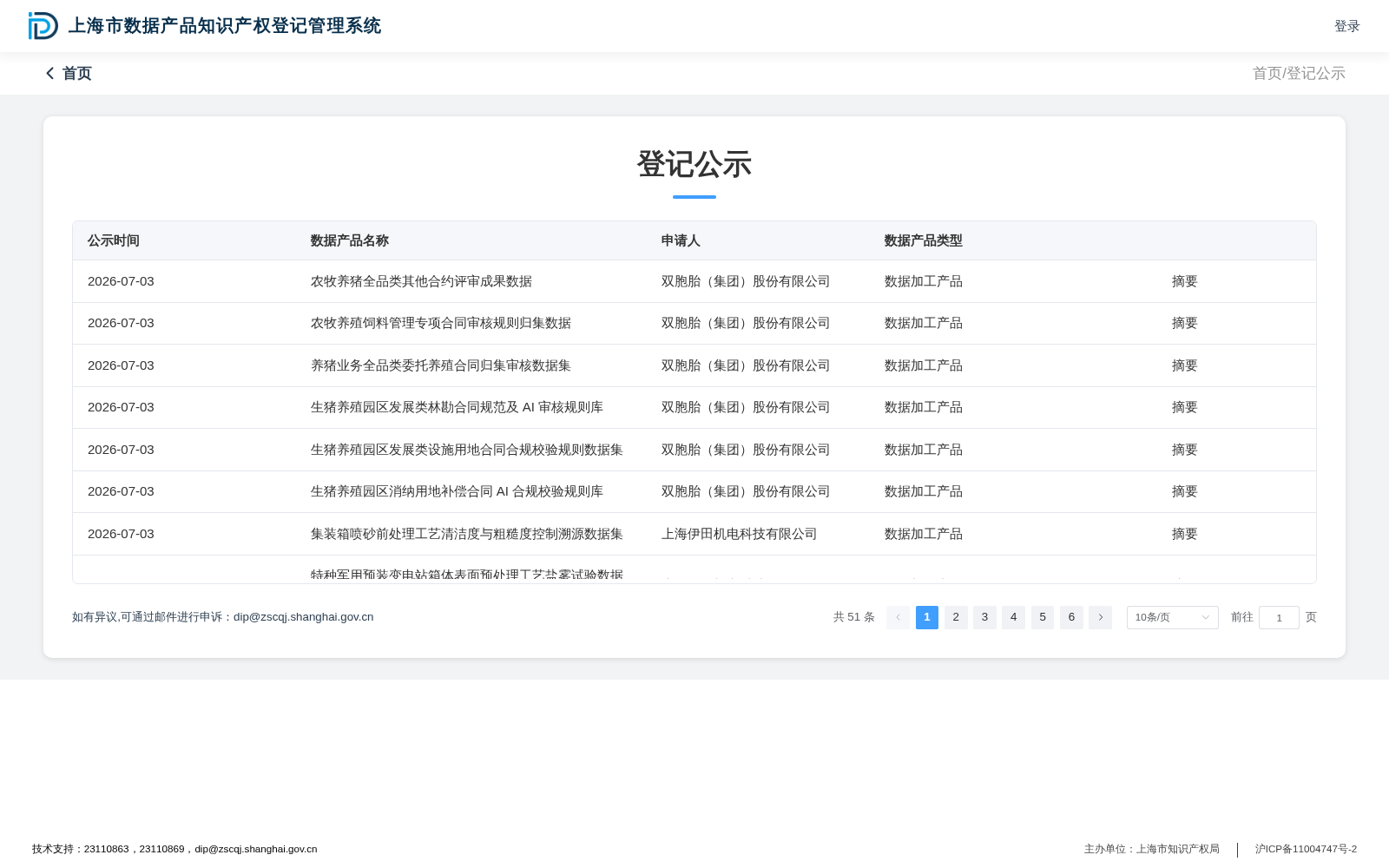Go to the next page with the right arrow
This screenshot has width=1389, height=868.
coord(1100,617)
